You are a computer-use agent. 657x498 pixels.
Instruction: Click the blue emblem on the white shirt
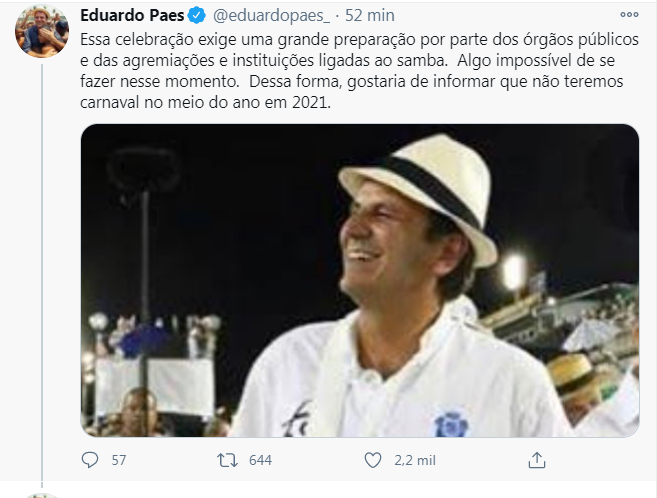451,425
